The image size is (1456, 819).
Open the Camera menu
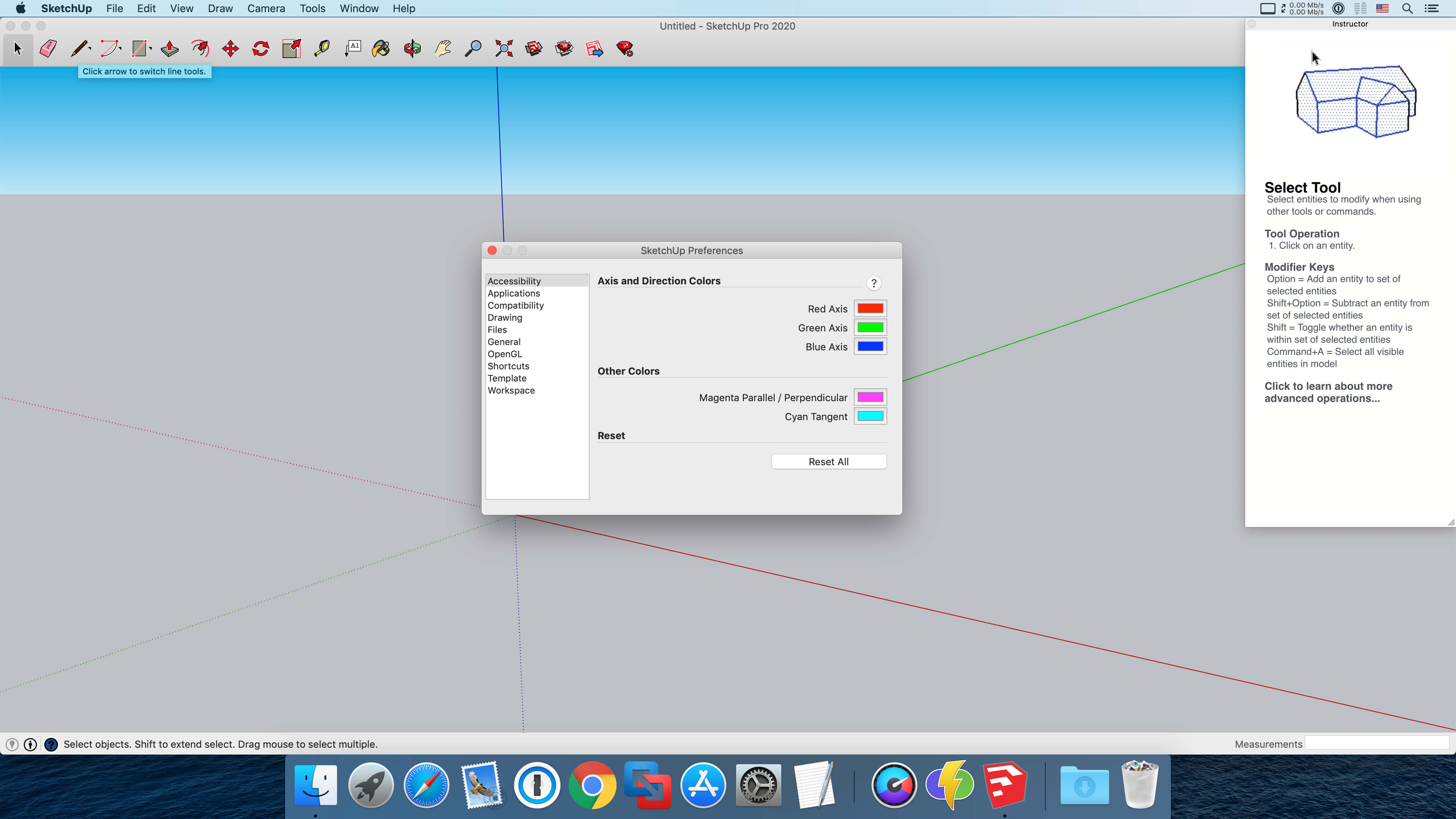point(266,8)
